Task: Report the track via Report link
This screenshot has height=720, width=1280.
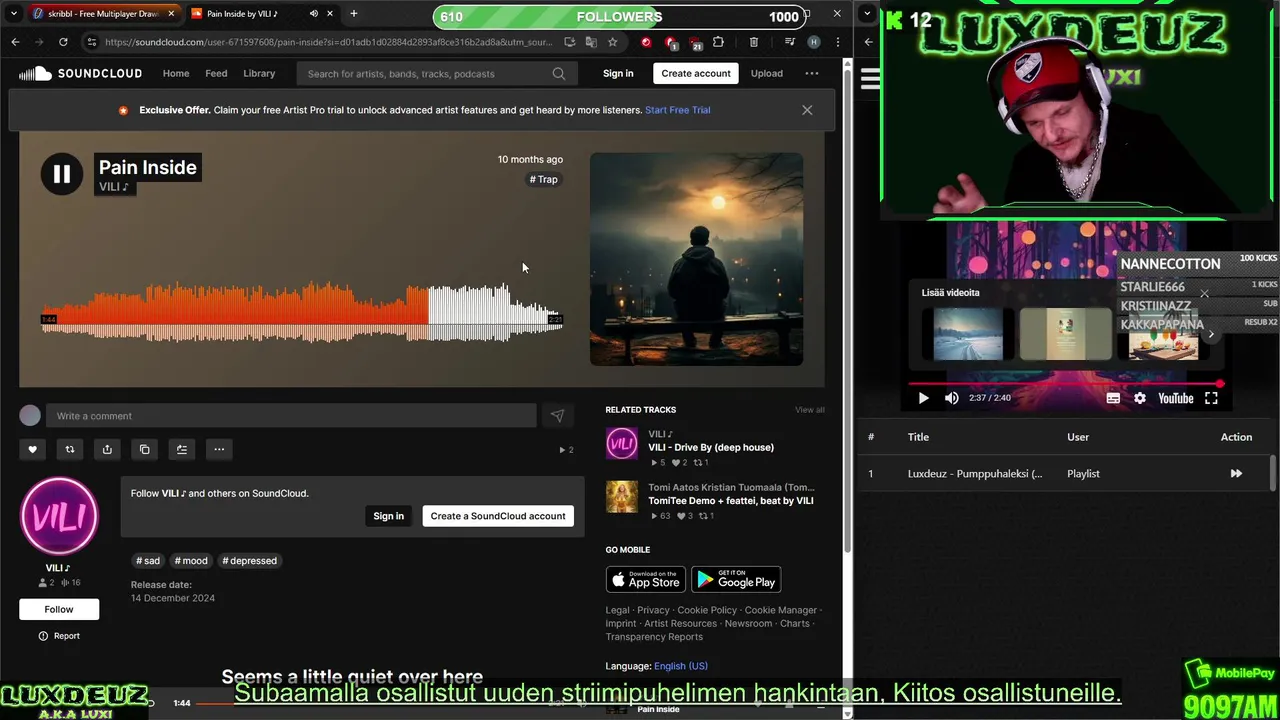Action: point(59,636)
